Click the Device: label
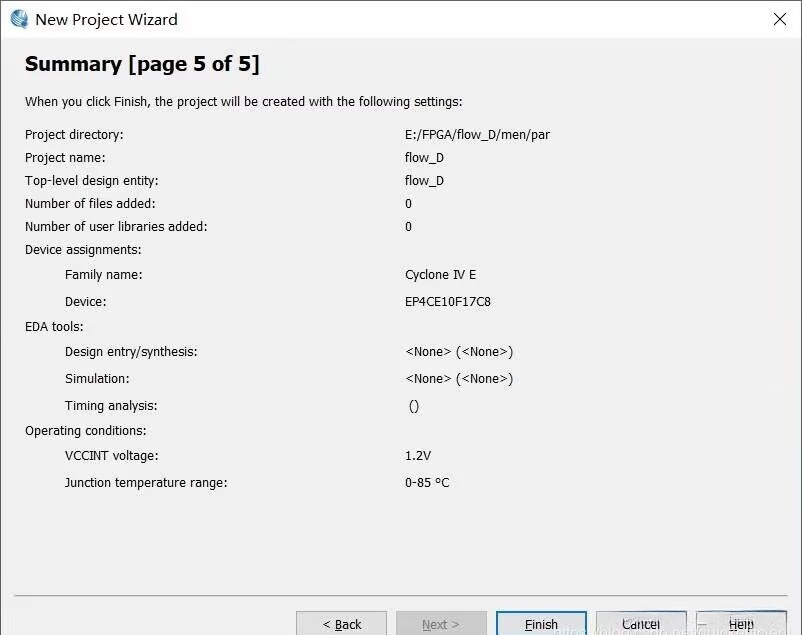Image resolution: width=802 pixels, height=635 pixels. [85, 302]
